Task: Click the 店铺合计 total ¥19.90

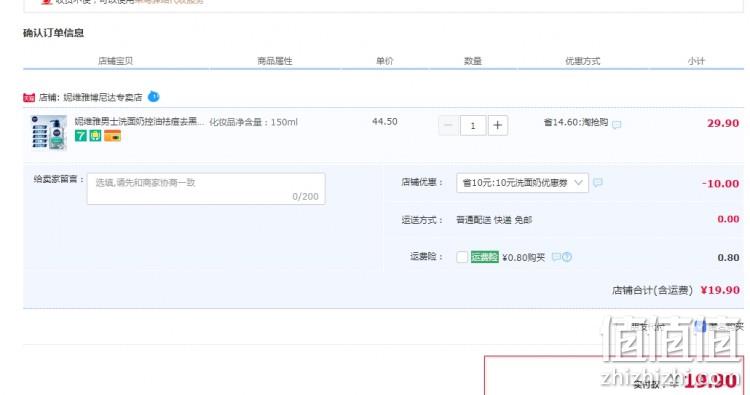Action: 720,290
